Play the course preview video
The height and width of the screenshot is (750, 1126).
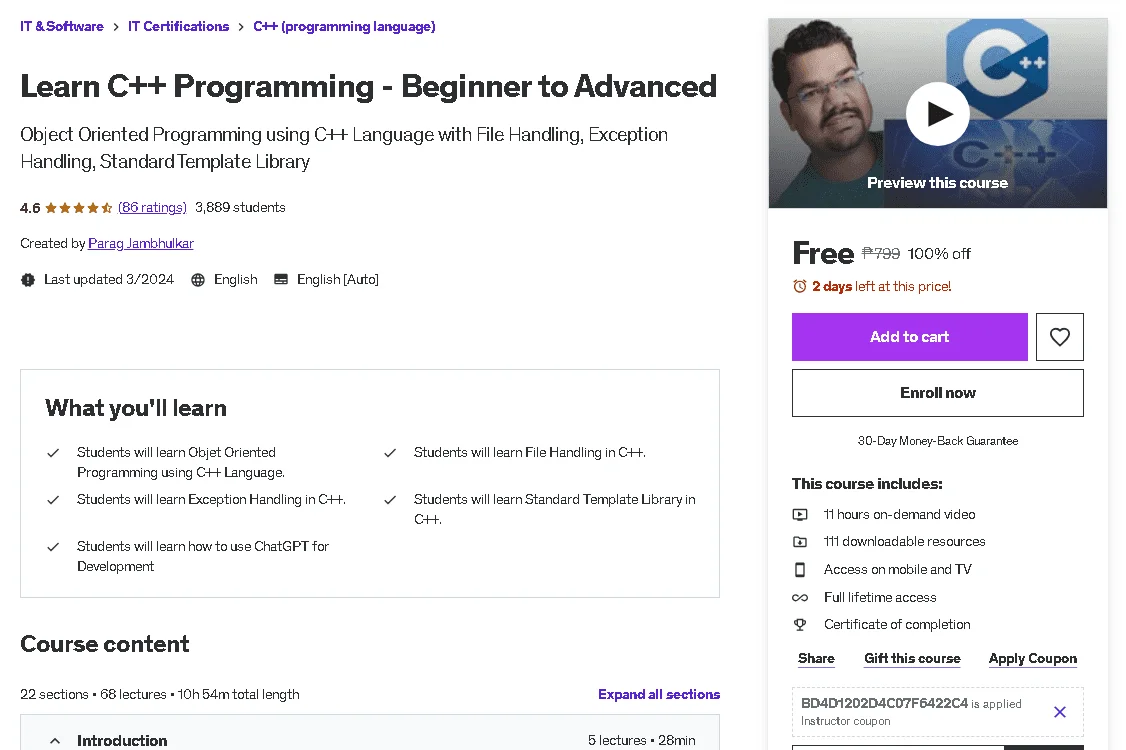[x=937, y=114]
